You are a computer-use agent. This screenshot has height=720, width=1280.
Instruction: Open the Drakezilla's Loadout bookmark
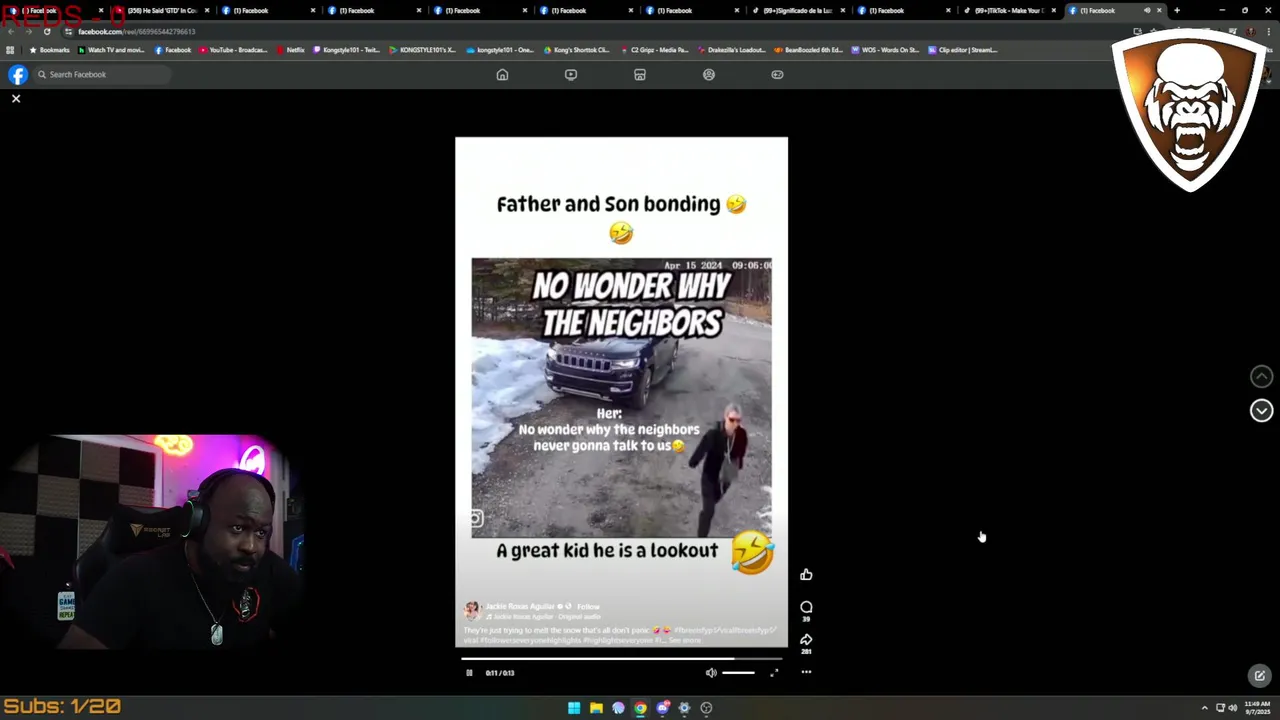(731, 50)
